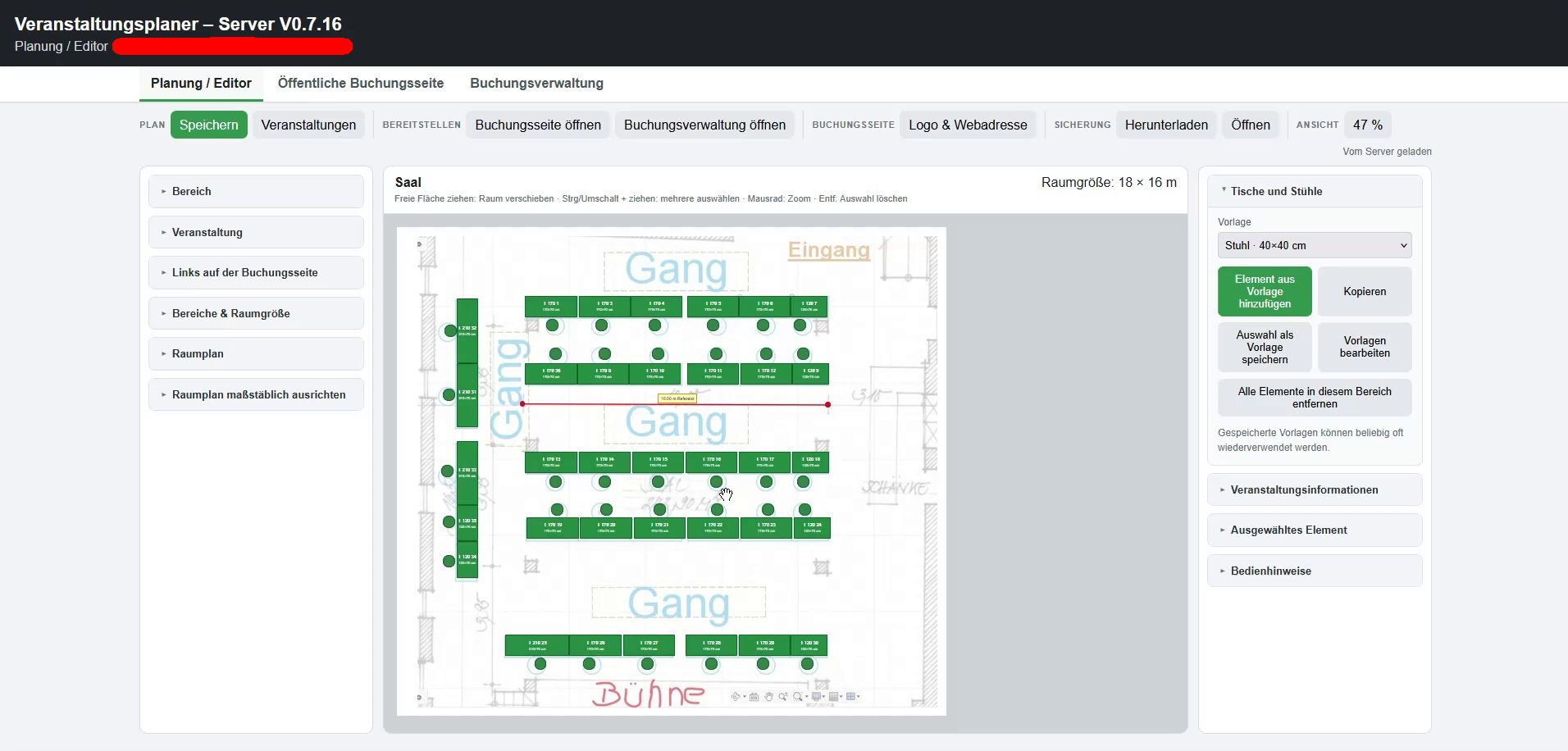Select table 170 22 in the plan
The width and height of the screenshot is (1568, 751).
click(x=713, y=528)
